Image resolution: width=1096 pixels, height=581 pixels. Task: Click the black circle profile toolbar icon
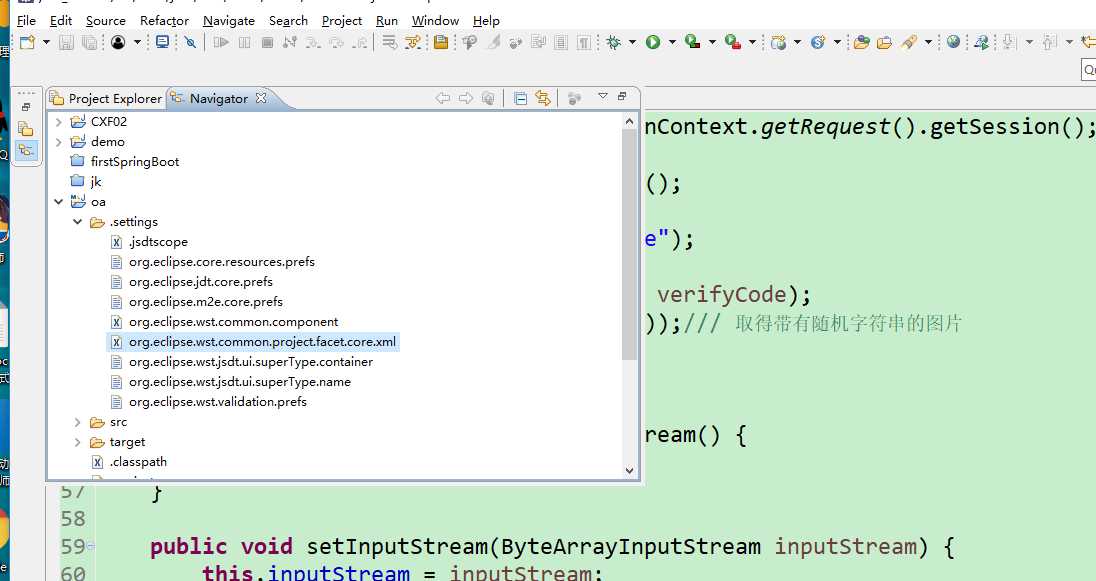pyautogui.click(x=118, y=43)
